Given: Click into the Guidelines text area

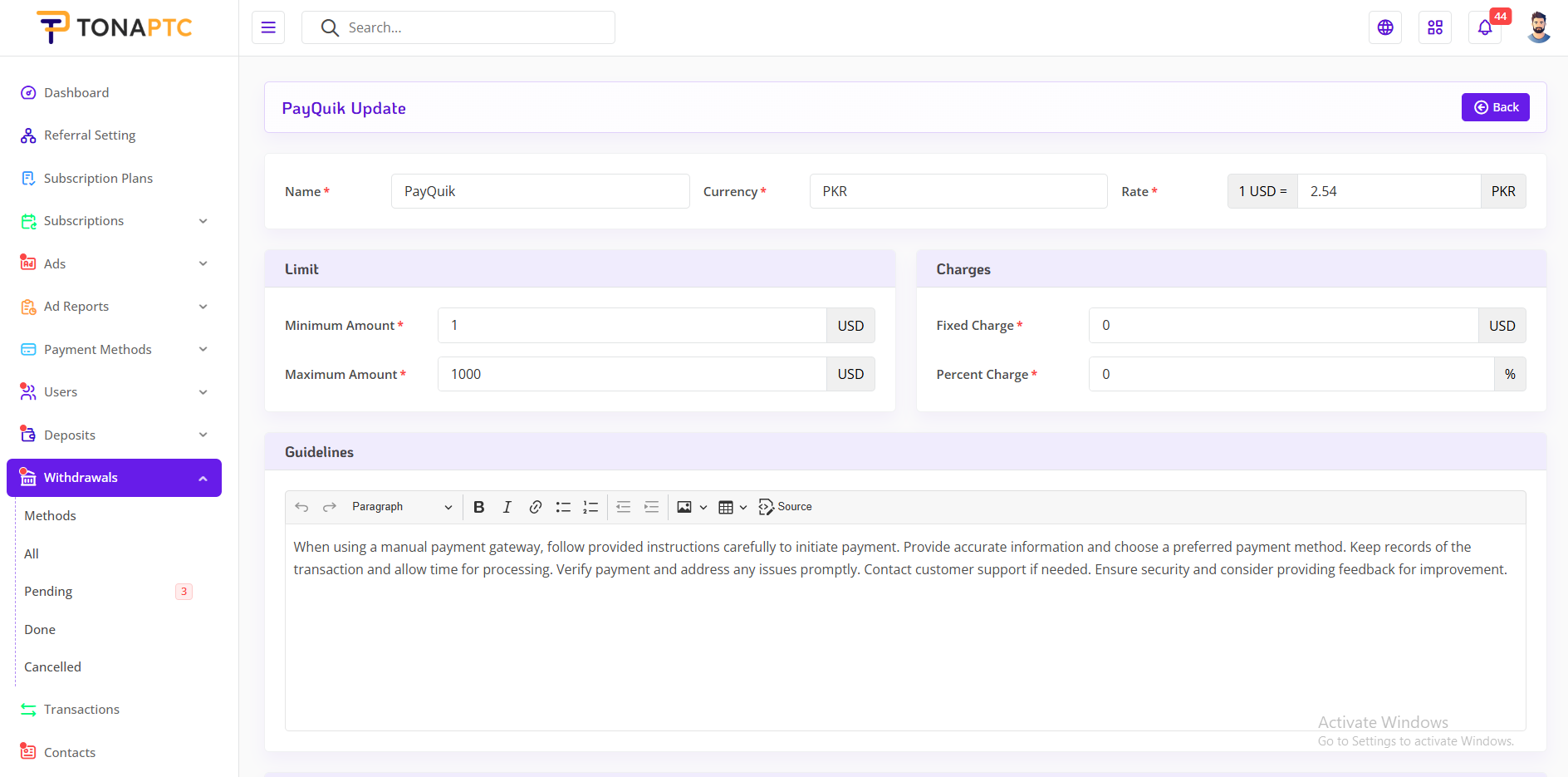Looking at the screenshot, I should tap(905, 627).
